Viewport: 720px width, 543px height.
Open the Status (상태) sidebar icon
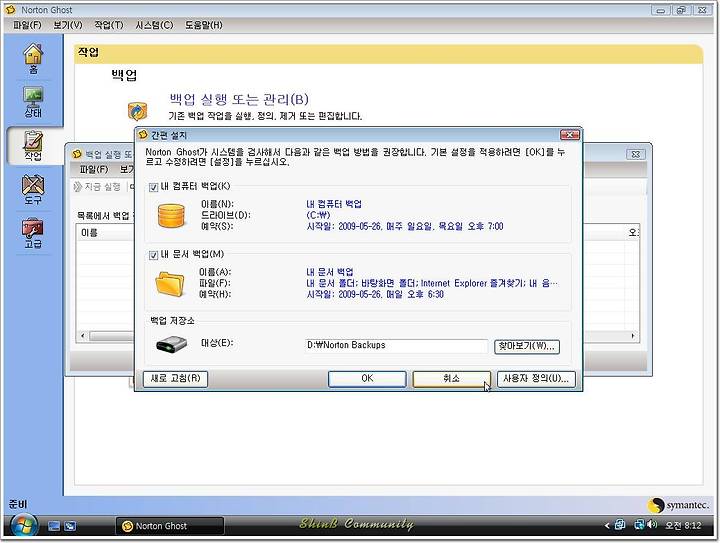[33, 102]
